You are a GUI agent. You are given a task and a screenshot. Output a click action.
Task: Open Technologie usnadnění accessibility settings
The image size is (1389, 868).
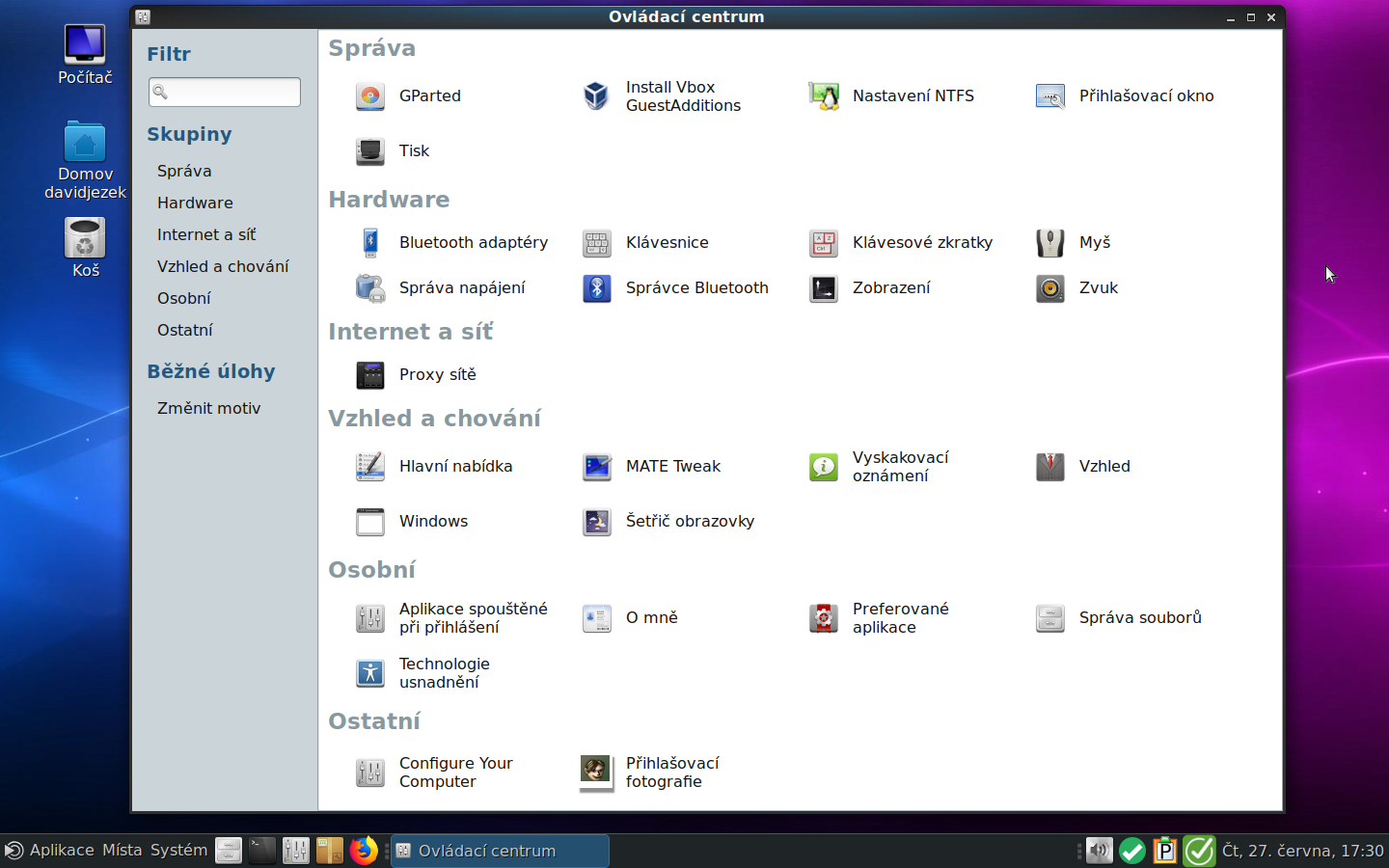(422, 673)
